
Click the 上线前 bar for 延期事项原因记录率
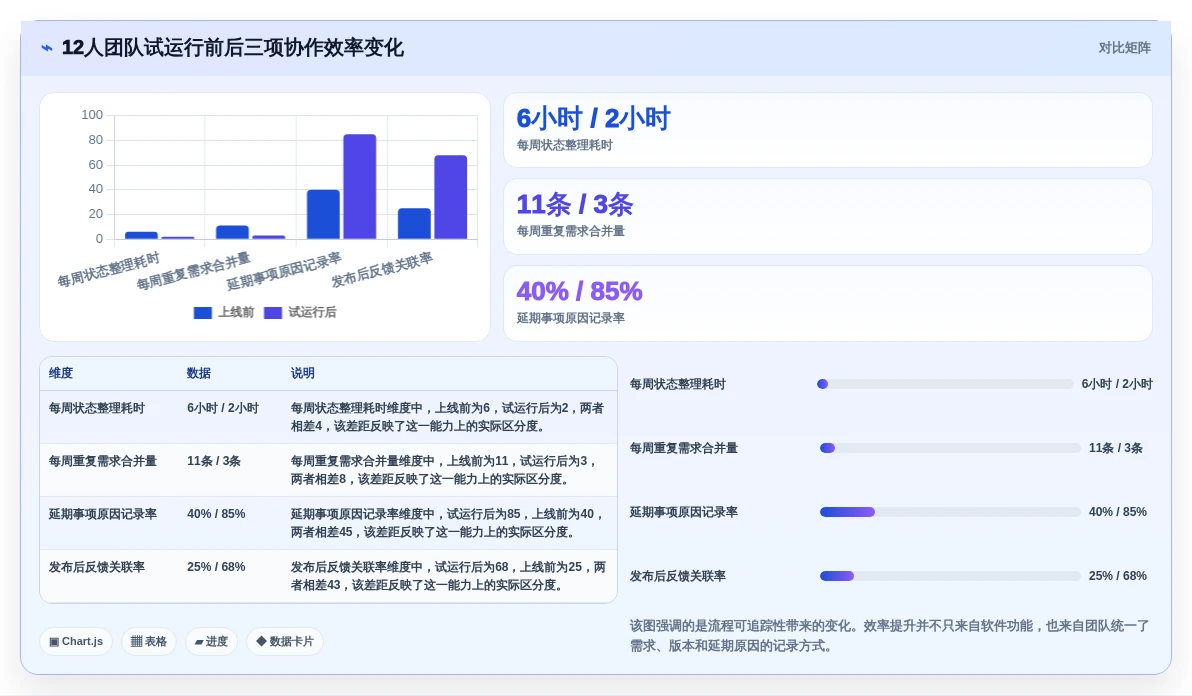[323, 214]
